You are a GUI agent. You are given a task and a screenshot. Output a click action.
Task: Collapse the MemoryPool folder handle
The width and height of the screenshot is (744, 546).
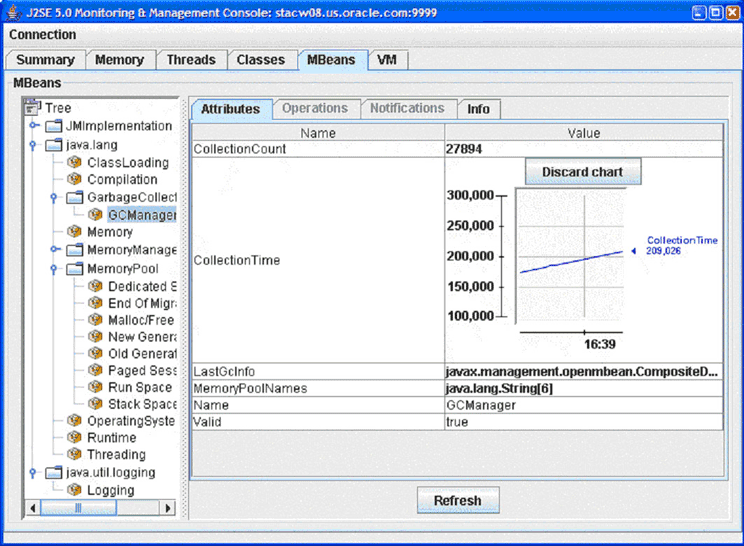pyautogui.click(x=54, y=269)
